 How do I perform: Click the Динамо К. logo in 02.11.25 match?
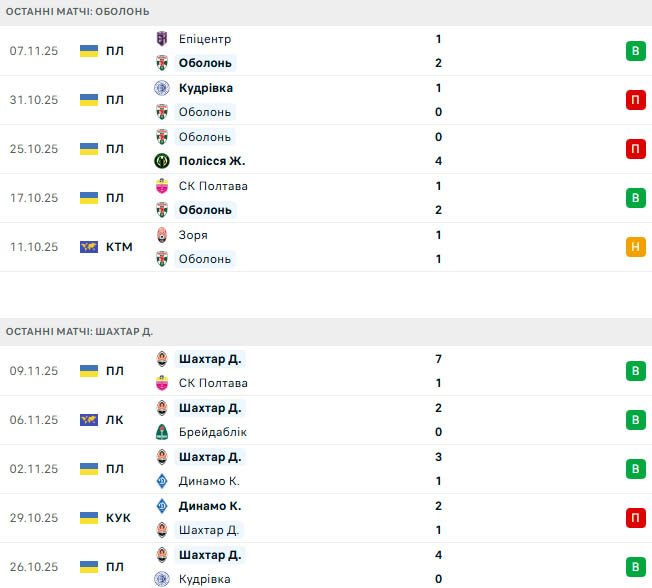[163, 481]
